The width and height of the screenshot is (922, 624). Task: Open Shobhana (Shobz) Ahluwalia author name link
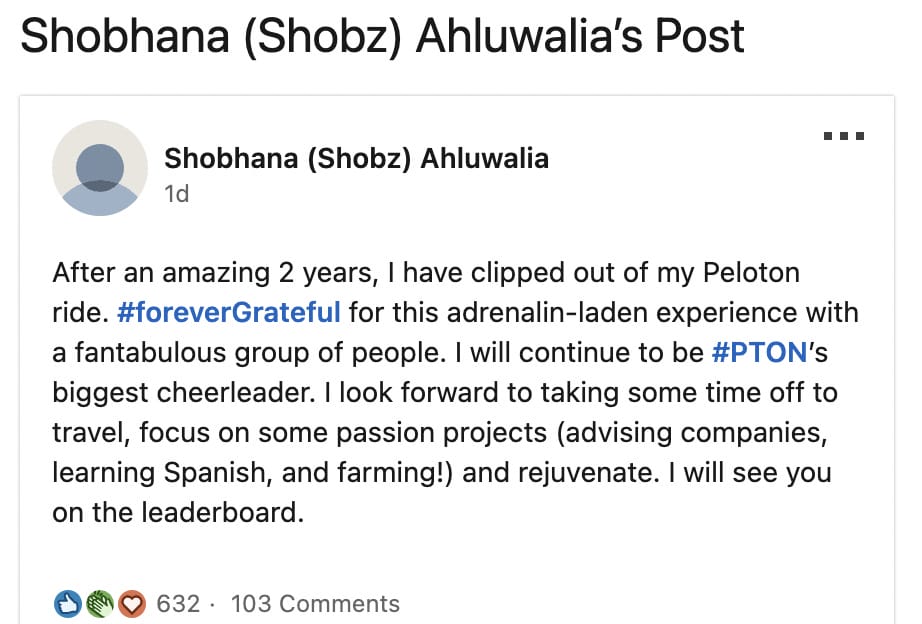tap(356, 159)
